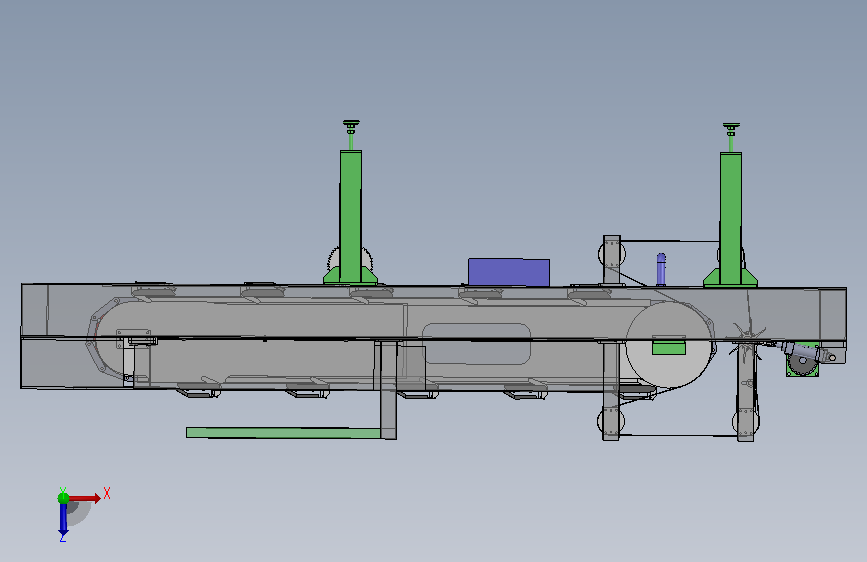
Task: Select the long green horizontal bar below the conveyor
Action: coord(284,433)
